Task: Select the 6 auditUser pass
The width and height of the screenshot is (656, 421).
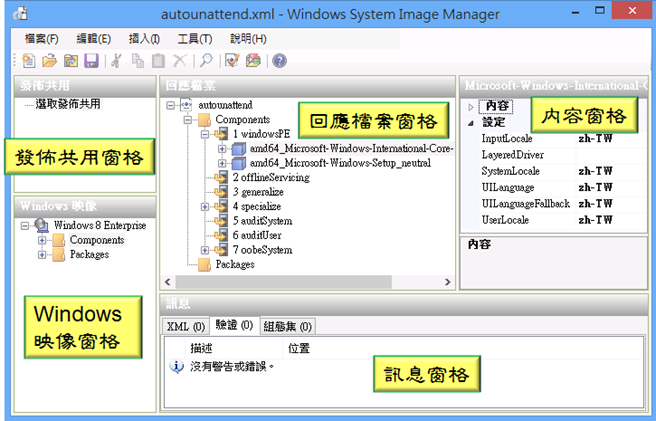Action: click(x=257, y=235)
